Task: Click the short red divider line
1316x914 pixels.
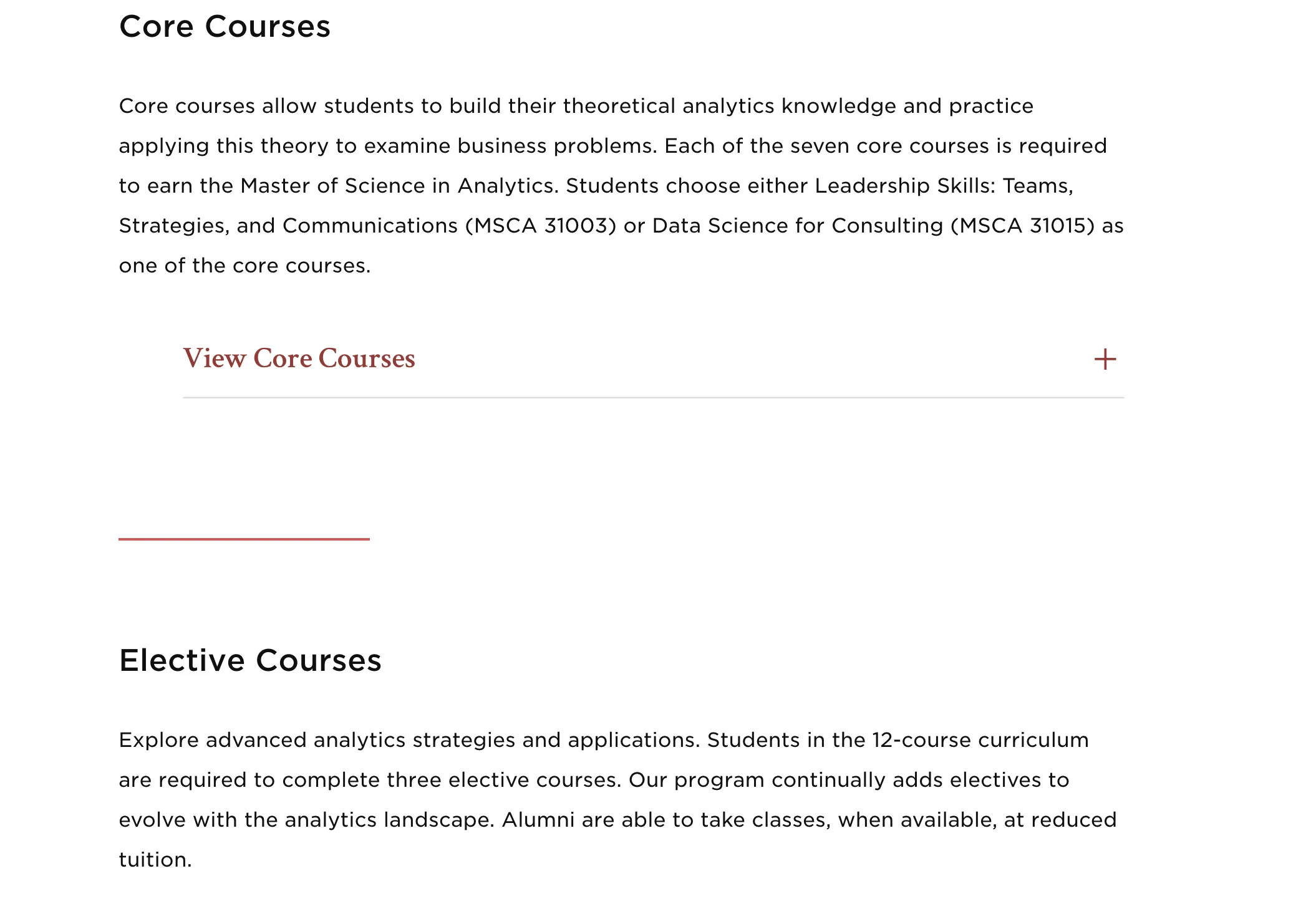Action: pyautogui.click(x=244, y=539)
